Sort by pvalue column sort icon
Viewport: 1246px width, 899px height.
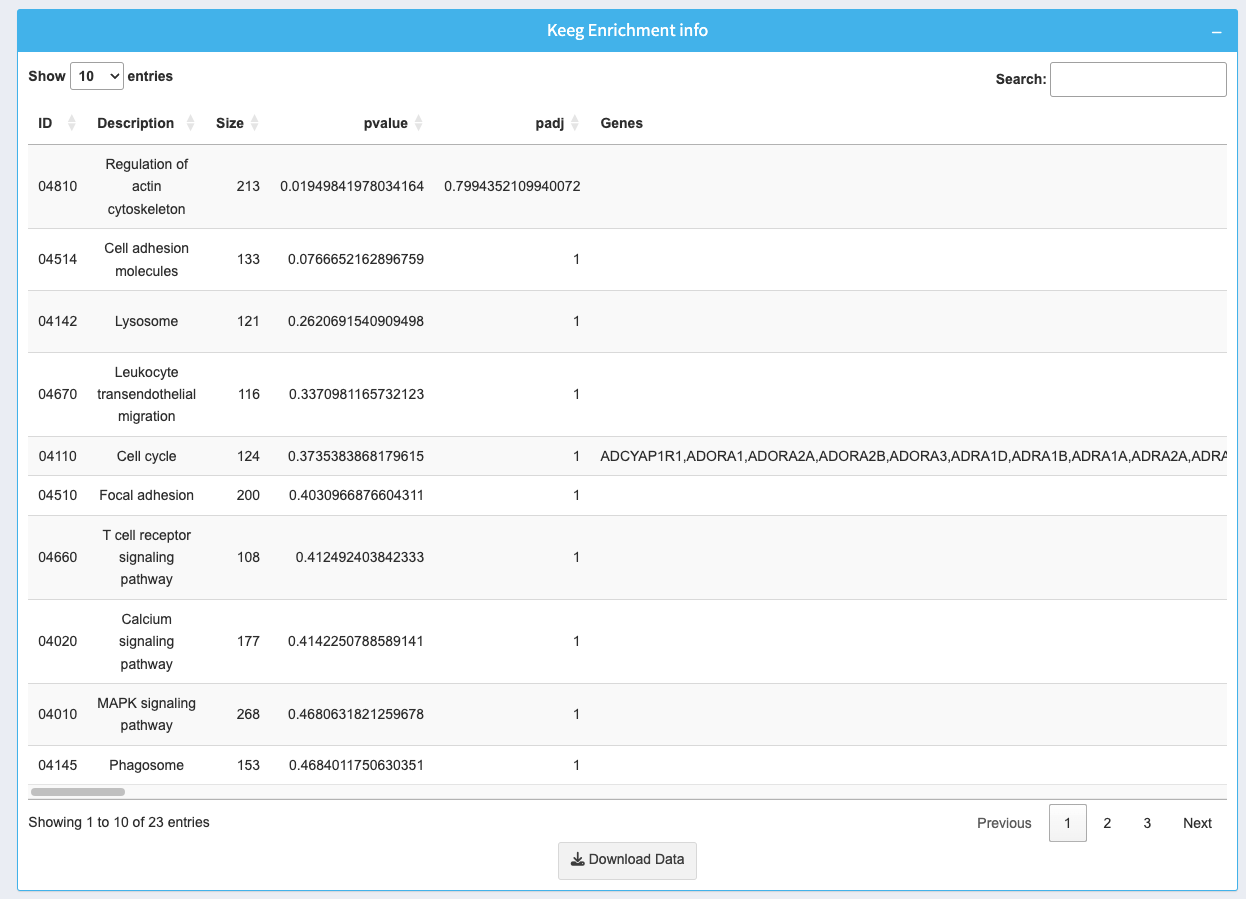(x=418, y=123)
